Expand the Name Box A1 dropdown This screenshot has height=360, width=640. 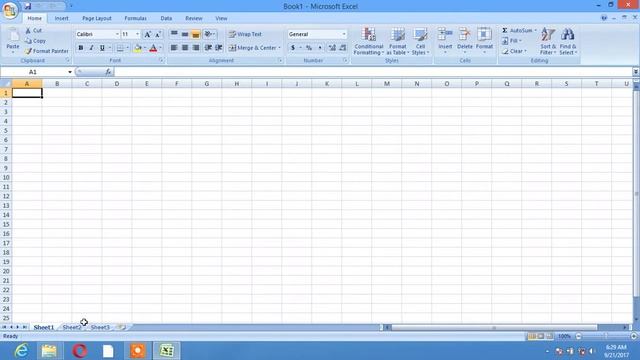pyautogui.click(x=70, y=72)
